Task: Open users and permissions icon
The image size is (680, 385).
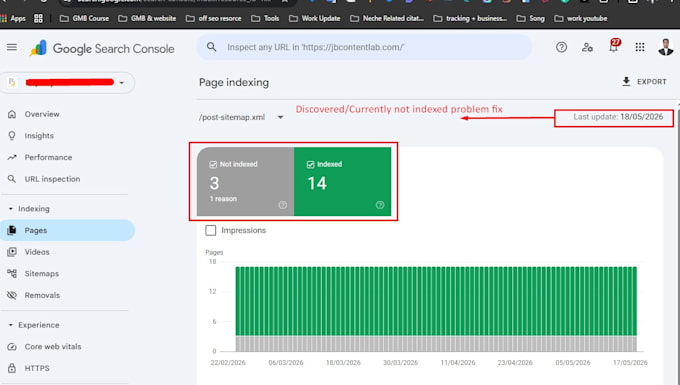Action: coord(587,47)
